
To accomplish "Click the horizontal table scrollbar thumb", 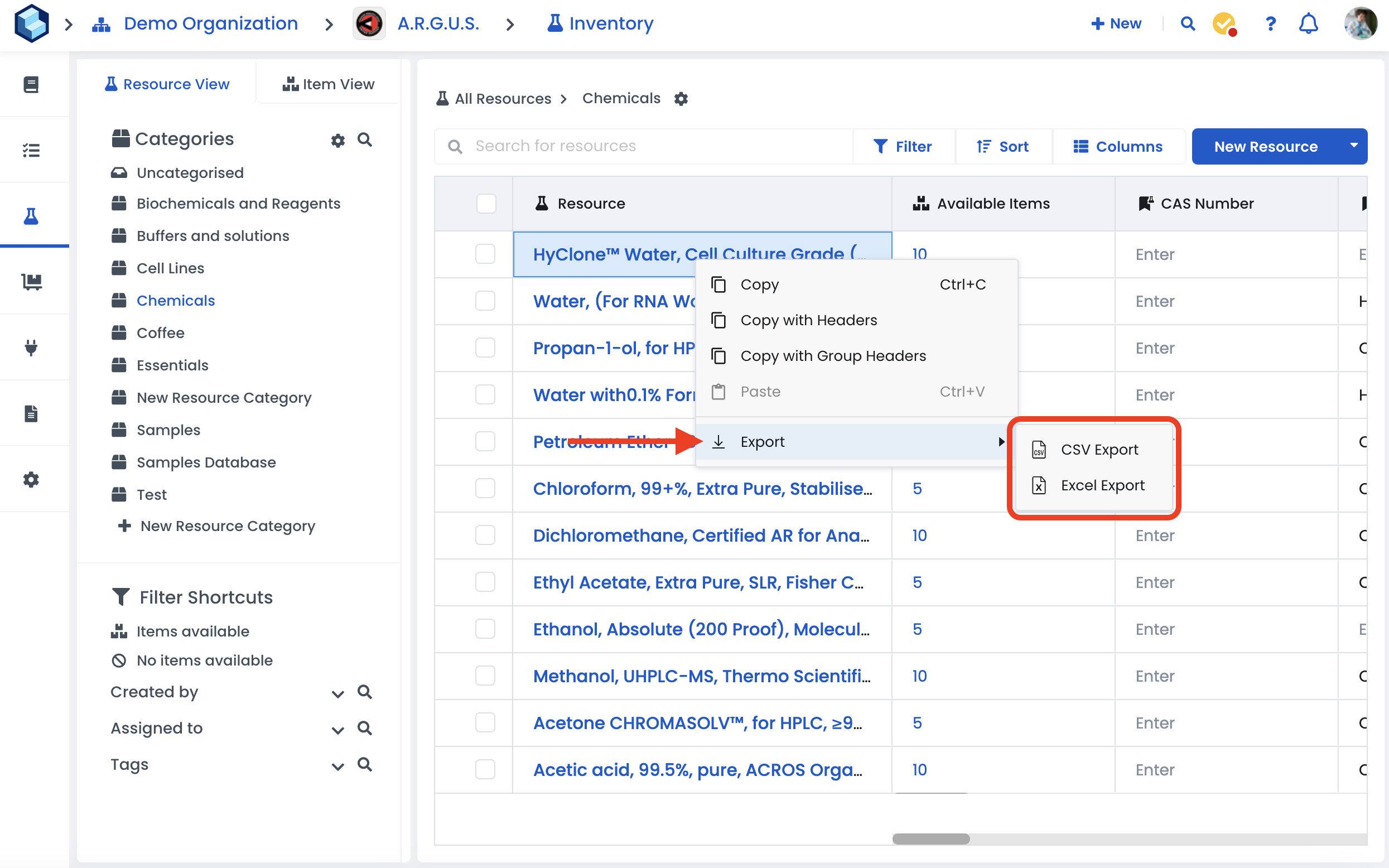I will pos(930,839).
